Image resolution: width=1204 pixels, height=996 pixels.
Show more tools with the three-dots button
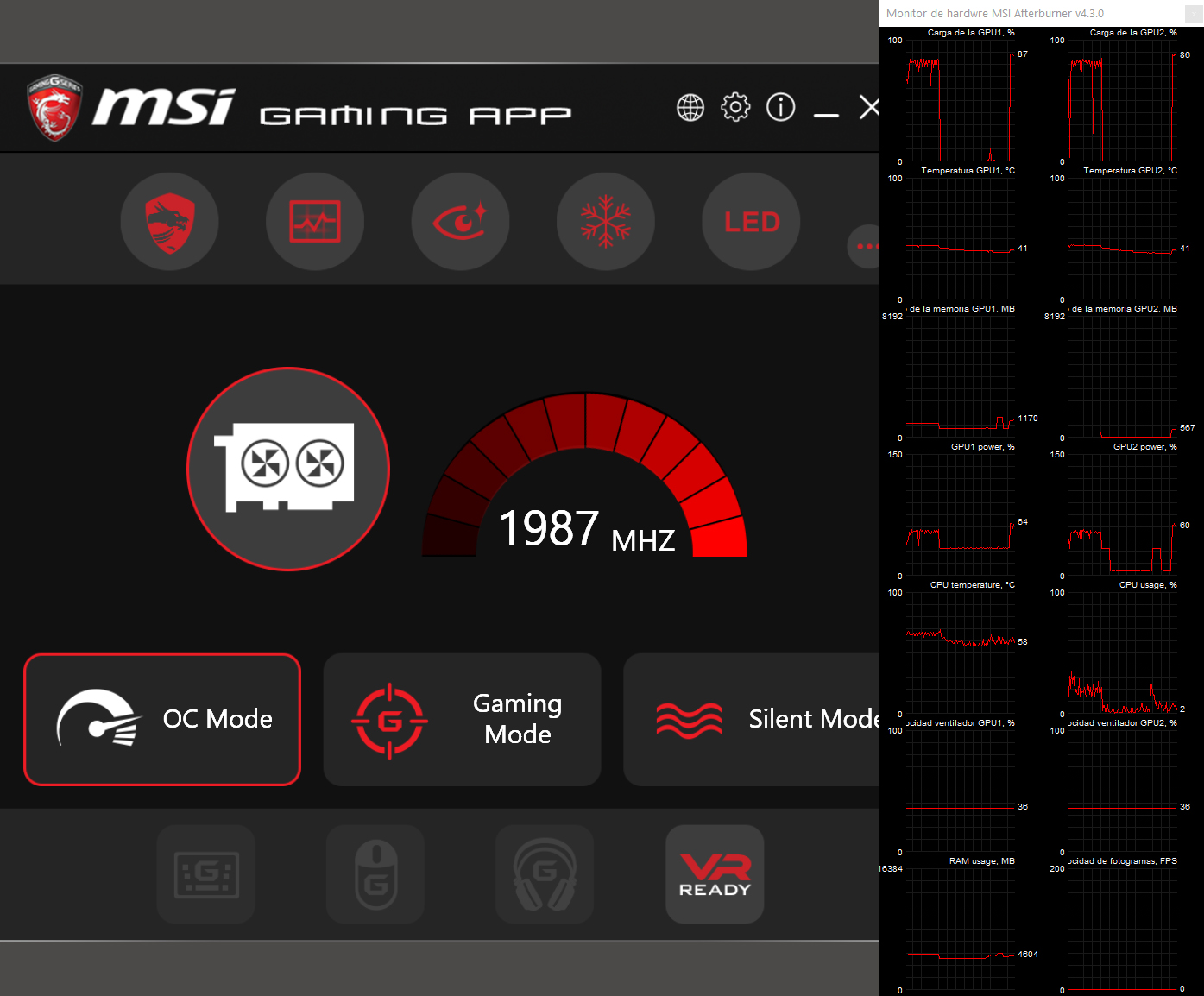[865, 247]
